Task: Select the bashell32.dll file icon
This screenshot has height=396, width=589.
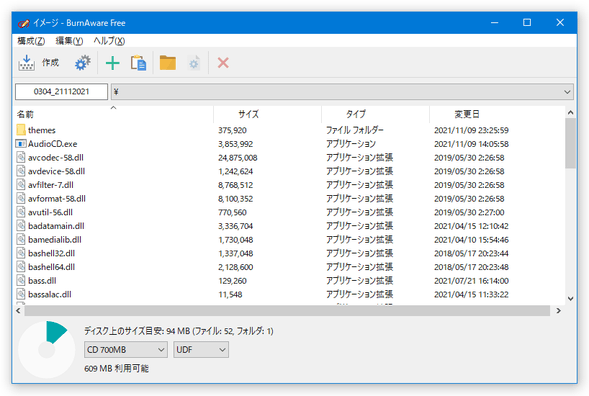Action: click(21, 253)
